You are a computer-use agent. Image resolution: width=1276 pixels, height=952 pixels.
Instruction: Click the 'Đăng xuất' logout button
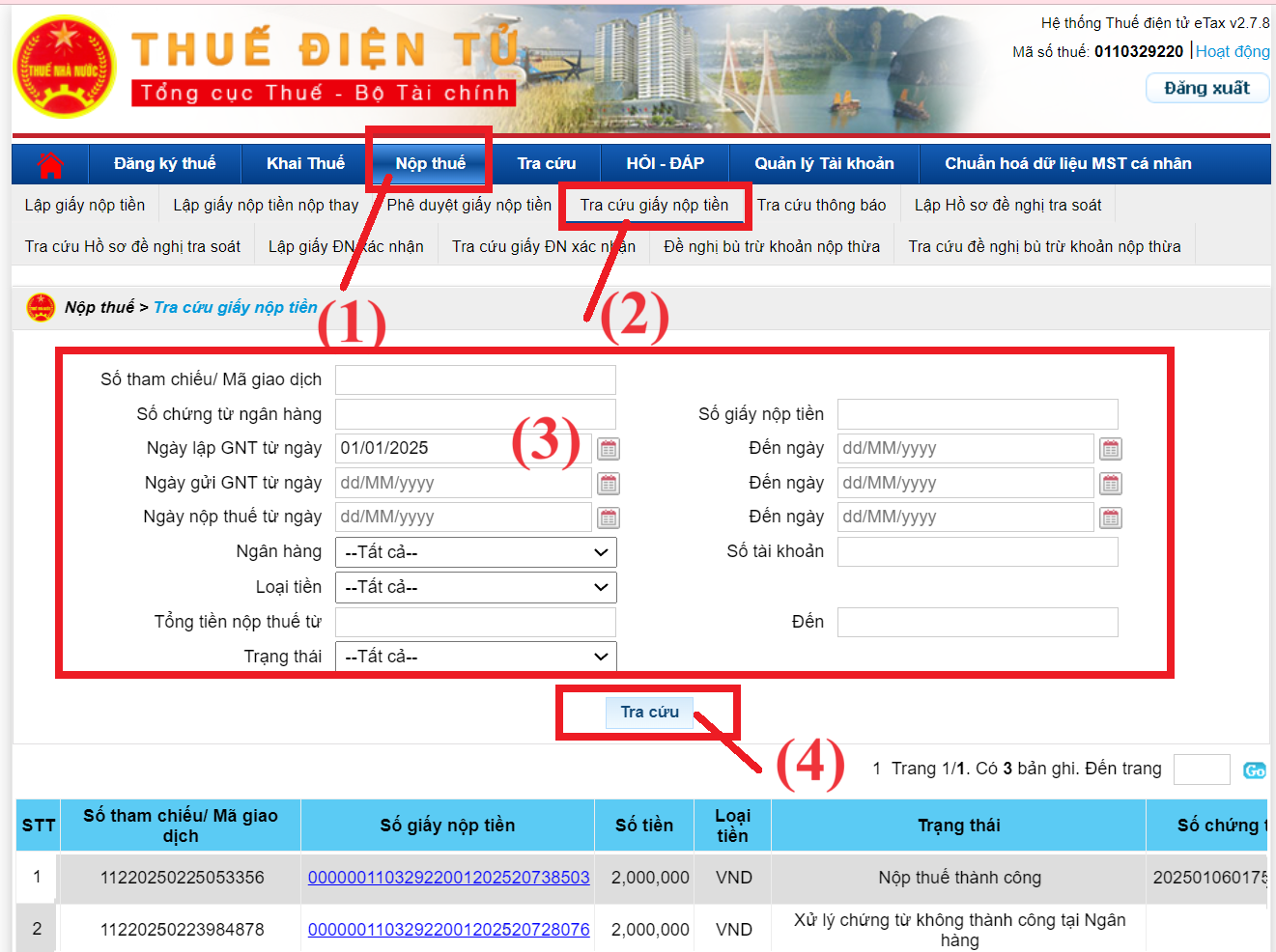tap(1206, 88)
